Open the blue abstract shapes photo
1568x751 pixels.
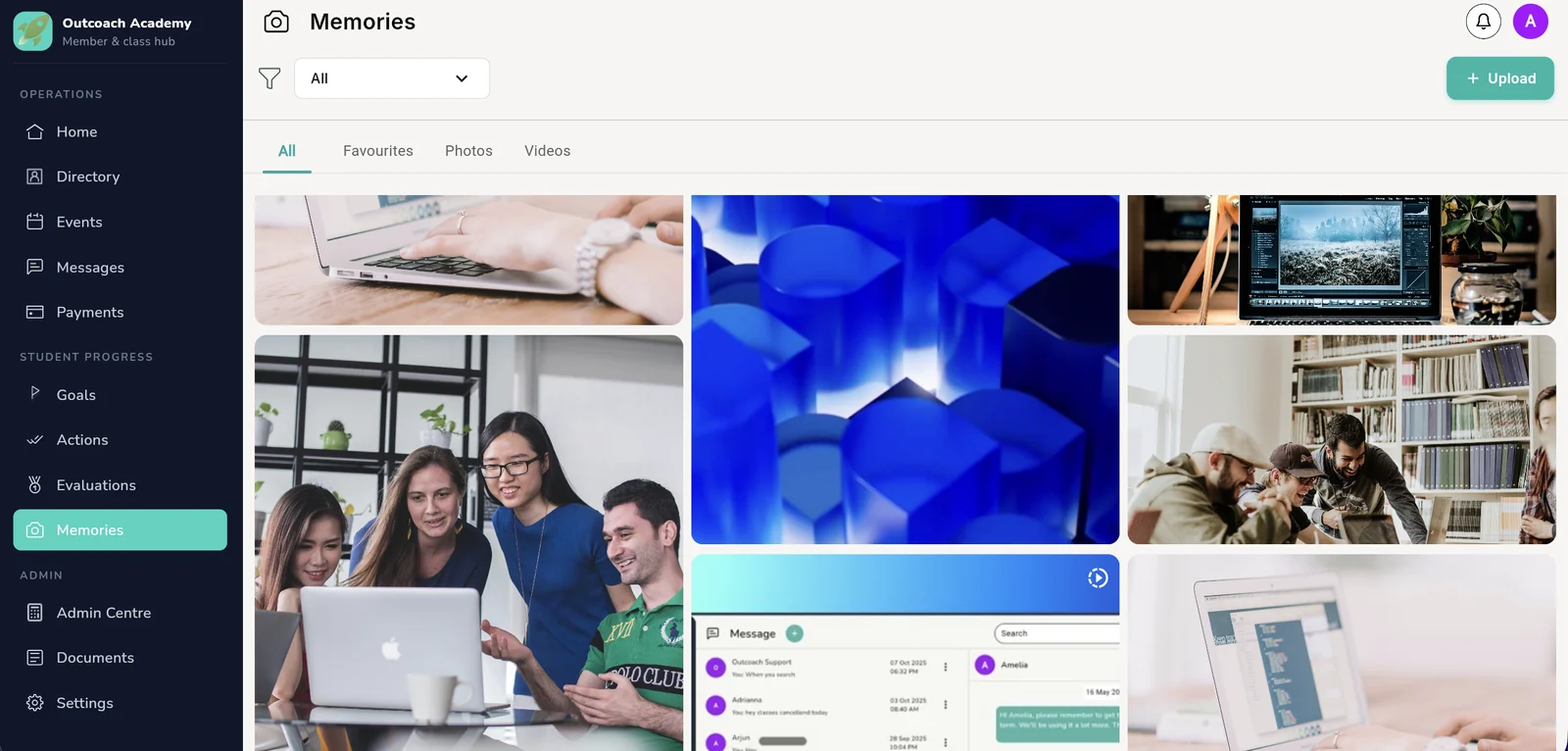[x=906, y=370]
